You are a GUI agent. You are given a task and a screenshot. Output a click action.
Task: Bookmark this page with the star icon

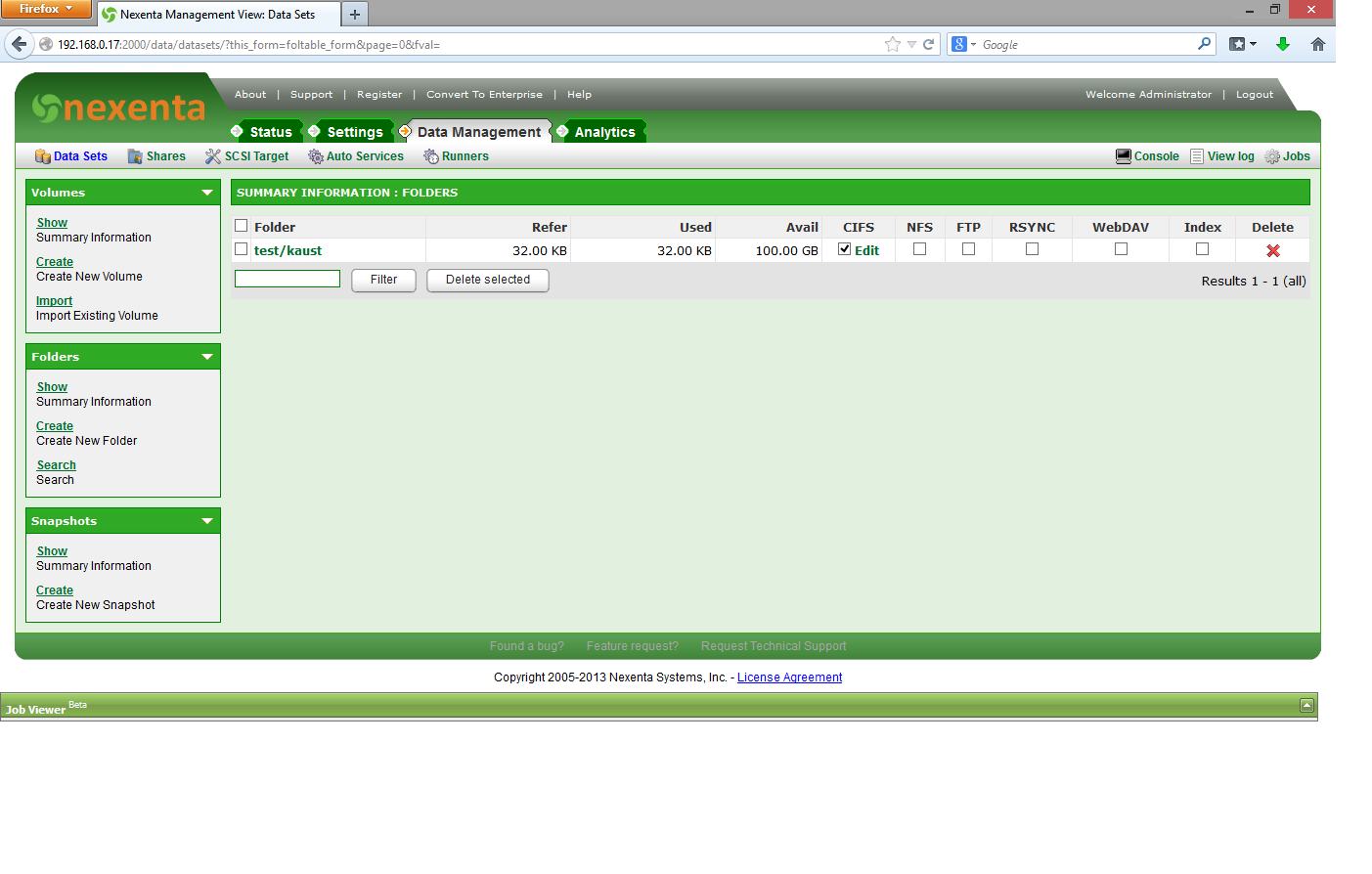(893, 44)
